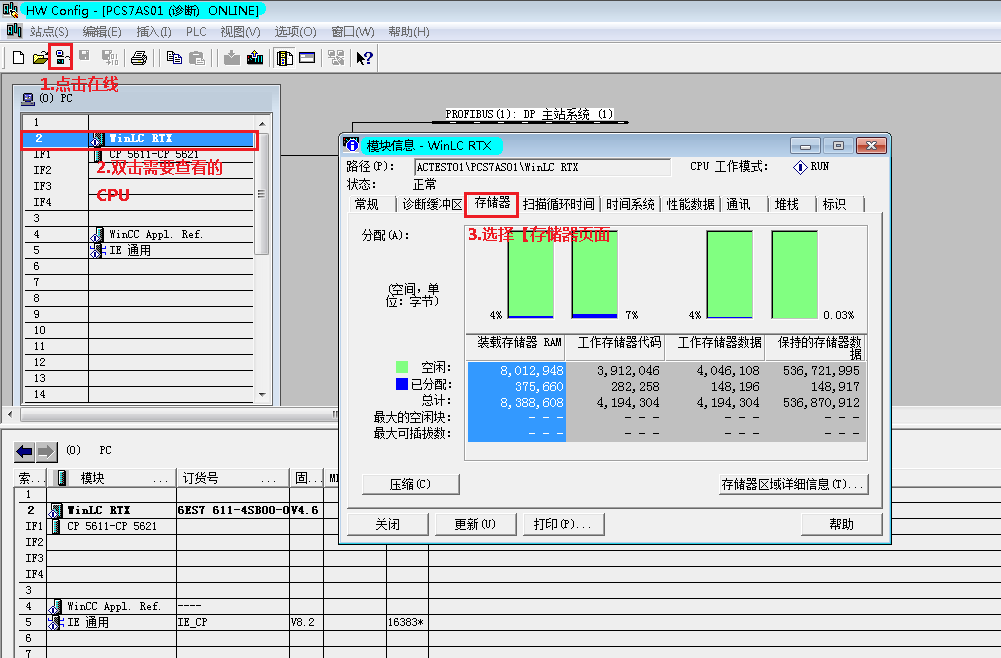Image resolution: width=1001 pixels, height=658 pixels.
Task: Click the menu bar document icon
Action: pyautogui.click(x=13, y=31)
